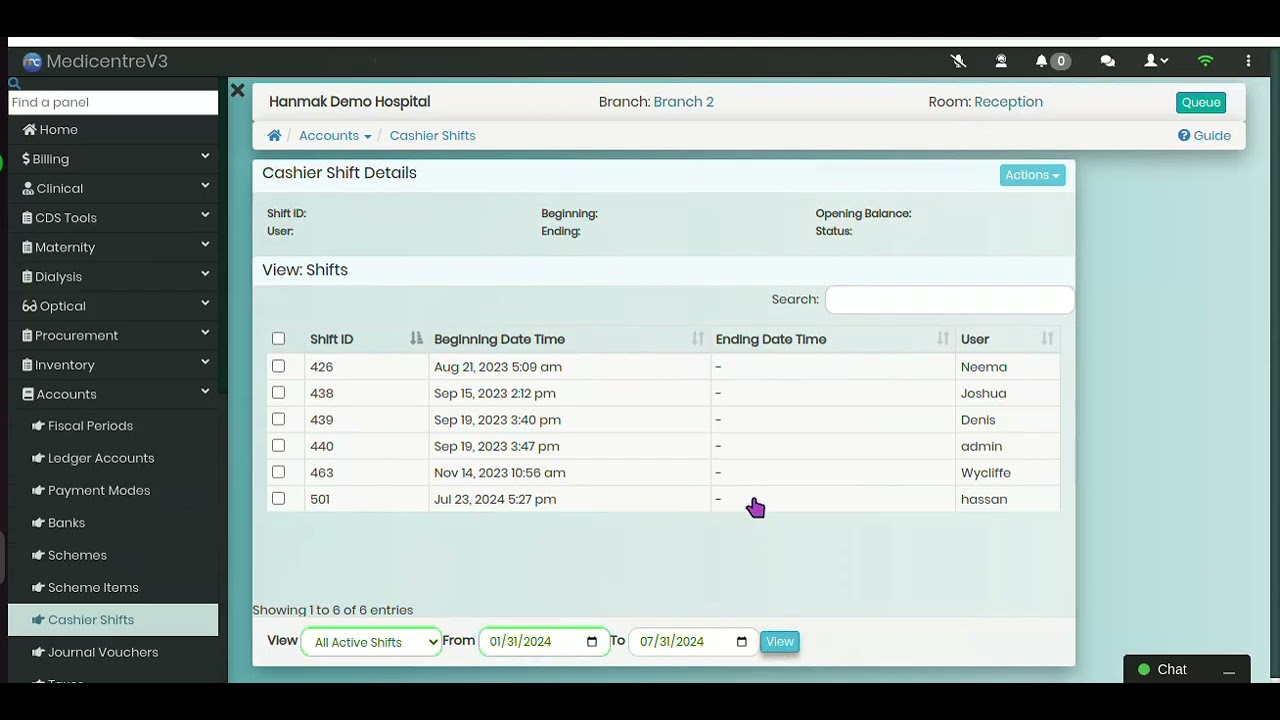Minimize the Chat widget
Screen dimensions: 1280x720
click(1229, 671)
